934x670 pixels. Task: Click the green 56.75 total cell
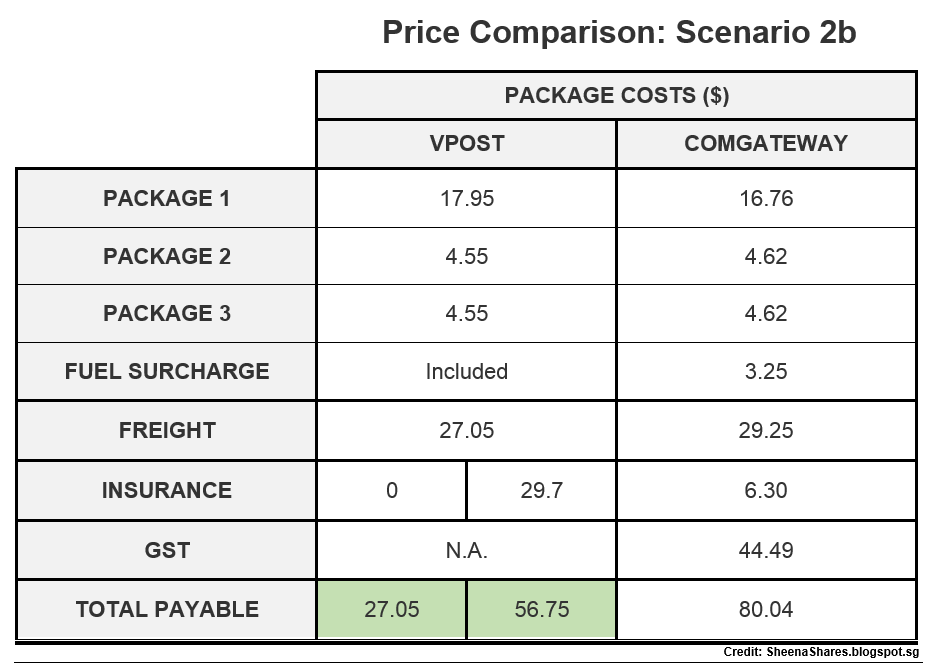[x=541, y=609]
